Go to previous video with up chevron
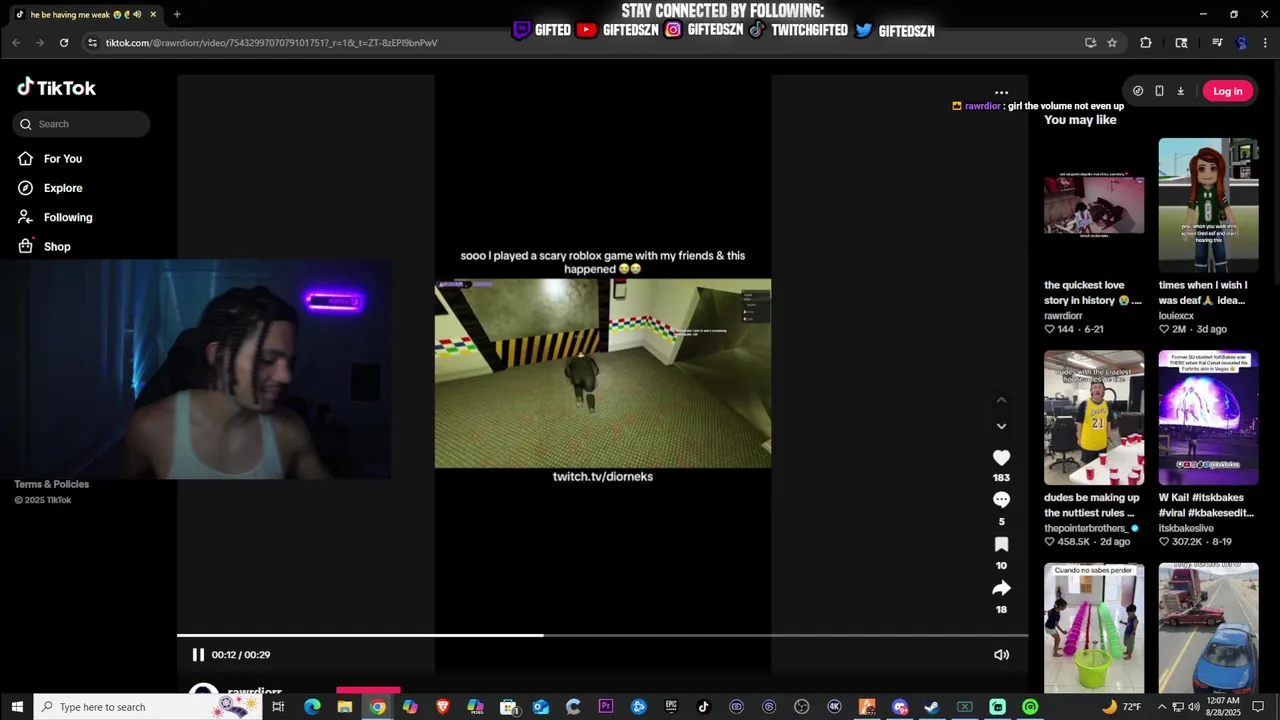Screen dimensions: 1280x720 (x=1001, y=400)
